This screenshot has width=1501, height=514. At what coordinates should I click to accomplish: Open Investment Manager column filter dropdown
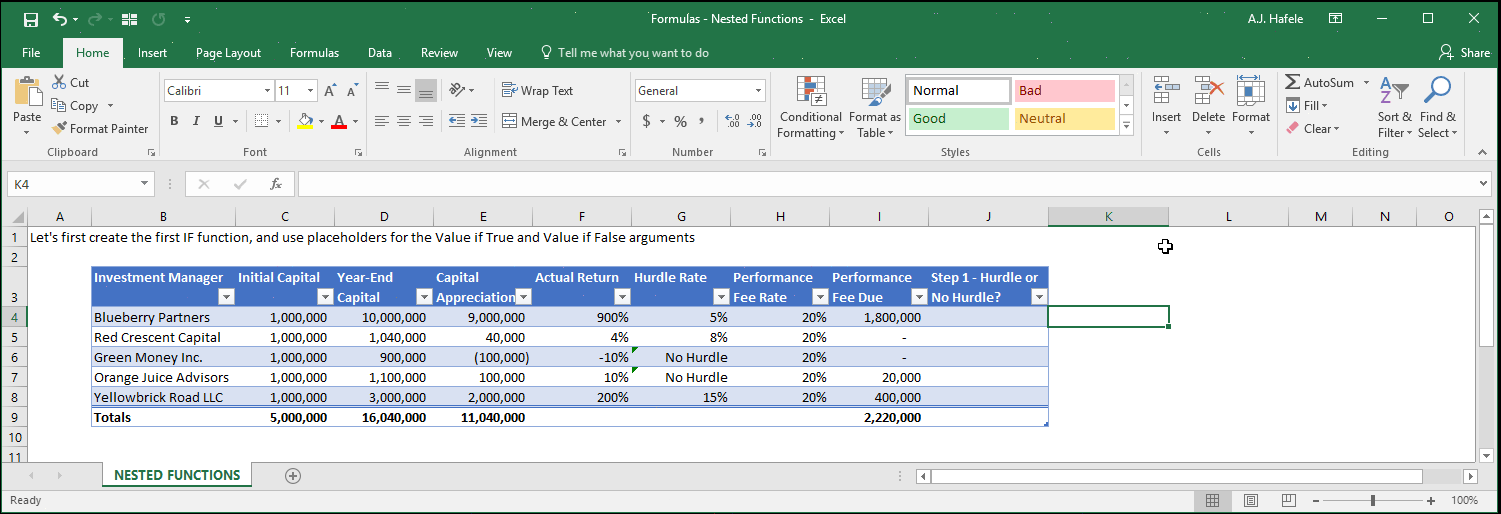[x=226, y=297]
